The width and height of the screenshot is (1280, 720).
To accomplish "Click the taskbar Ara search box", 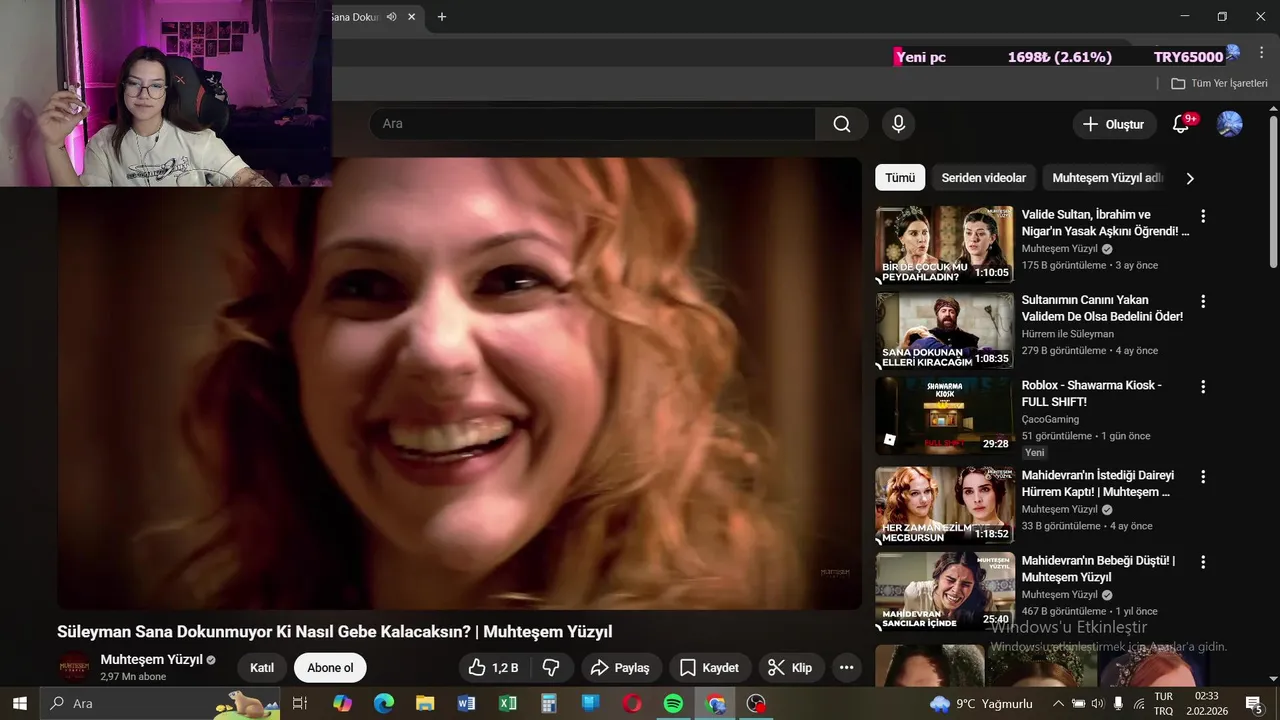I will (x=160, y=704).
